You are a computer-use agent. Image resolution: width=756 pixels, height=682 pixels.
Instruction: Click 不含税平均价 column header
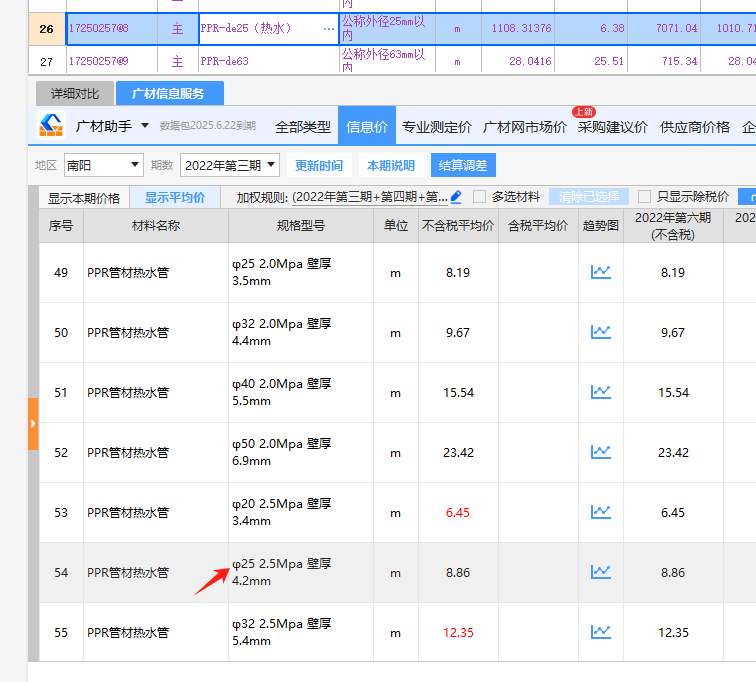point(458,226)
